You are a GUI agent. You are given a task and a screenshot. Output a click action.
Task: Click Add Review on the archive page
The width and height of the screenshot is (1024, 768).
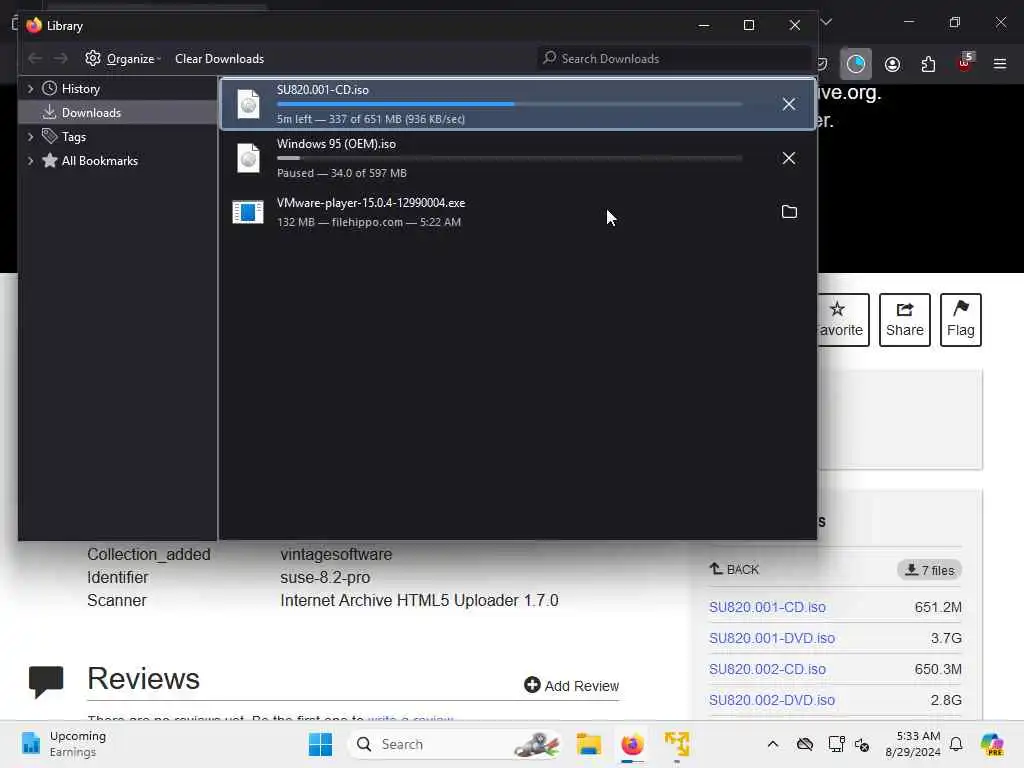pos(571,686)
